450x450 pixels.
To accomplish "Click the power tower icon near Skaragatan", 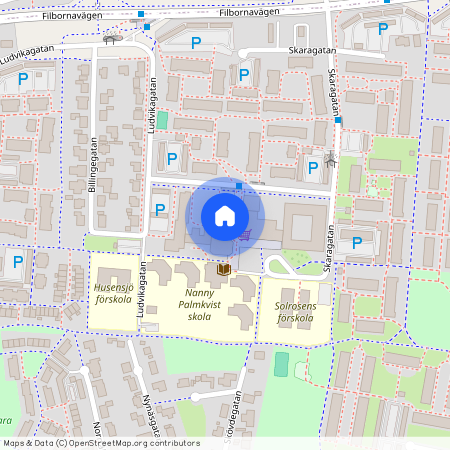I will tap(331, 159).
